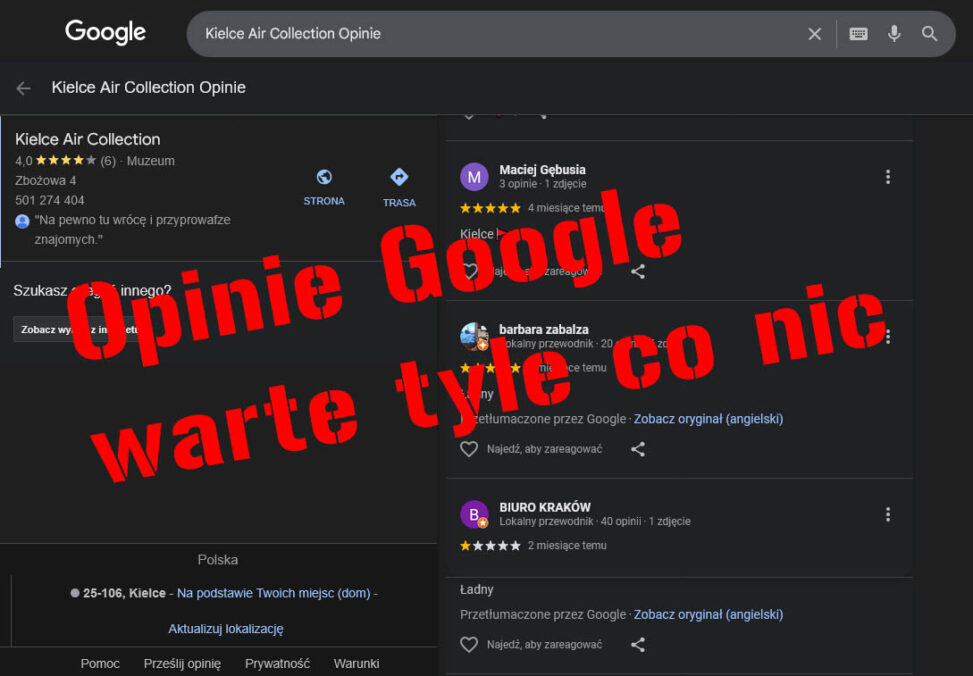Image resolution: width=973 pixels, height=676 pixels.
Task: Clear the search box with X icon
Action: click(x=814, y=34)
